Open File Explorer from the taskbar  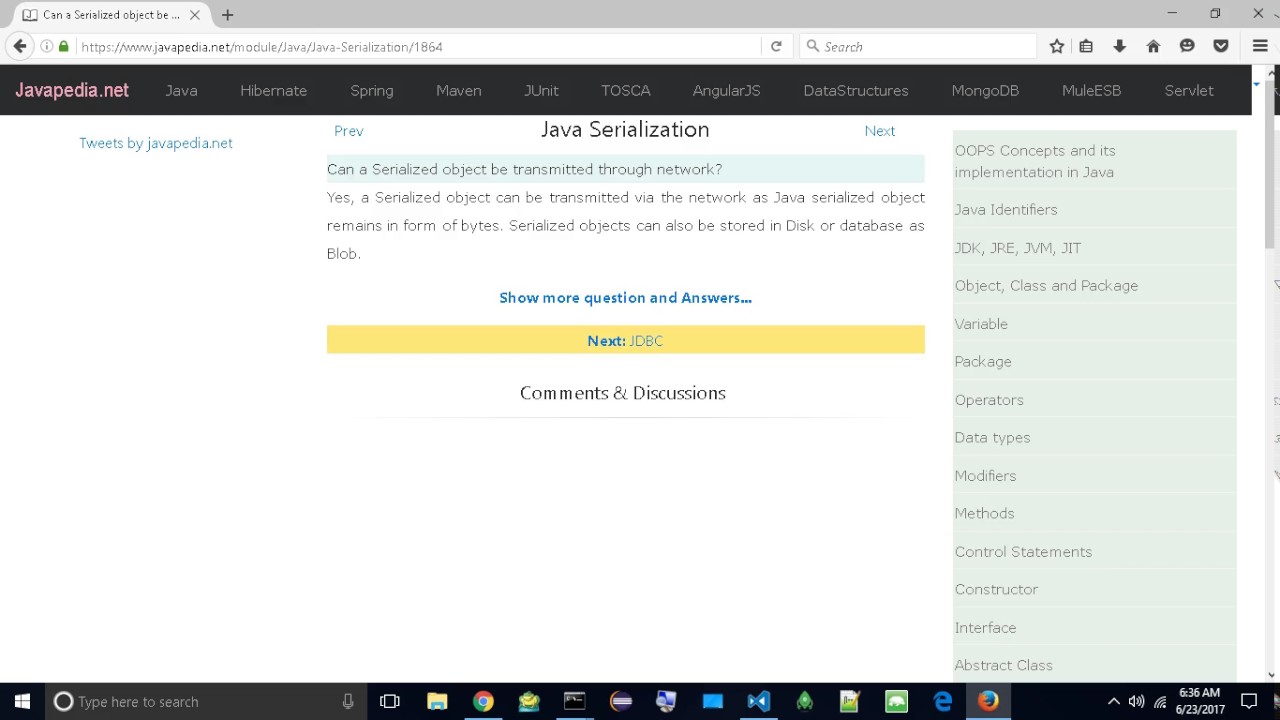(x=437, y=701)
